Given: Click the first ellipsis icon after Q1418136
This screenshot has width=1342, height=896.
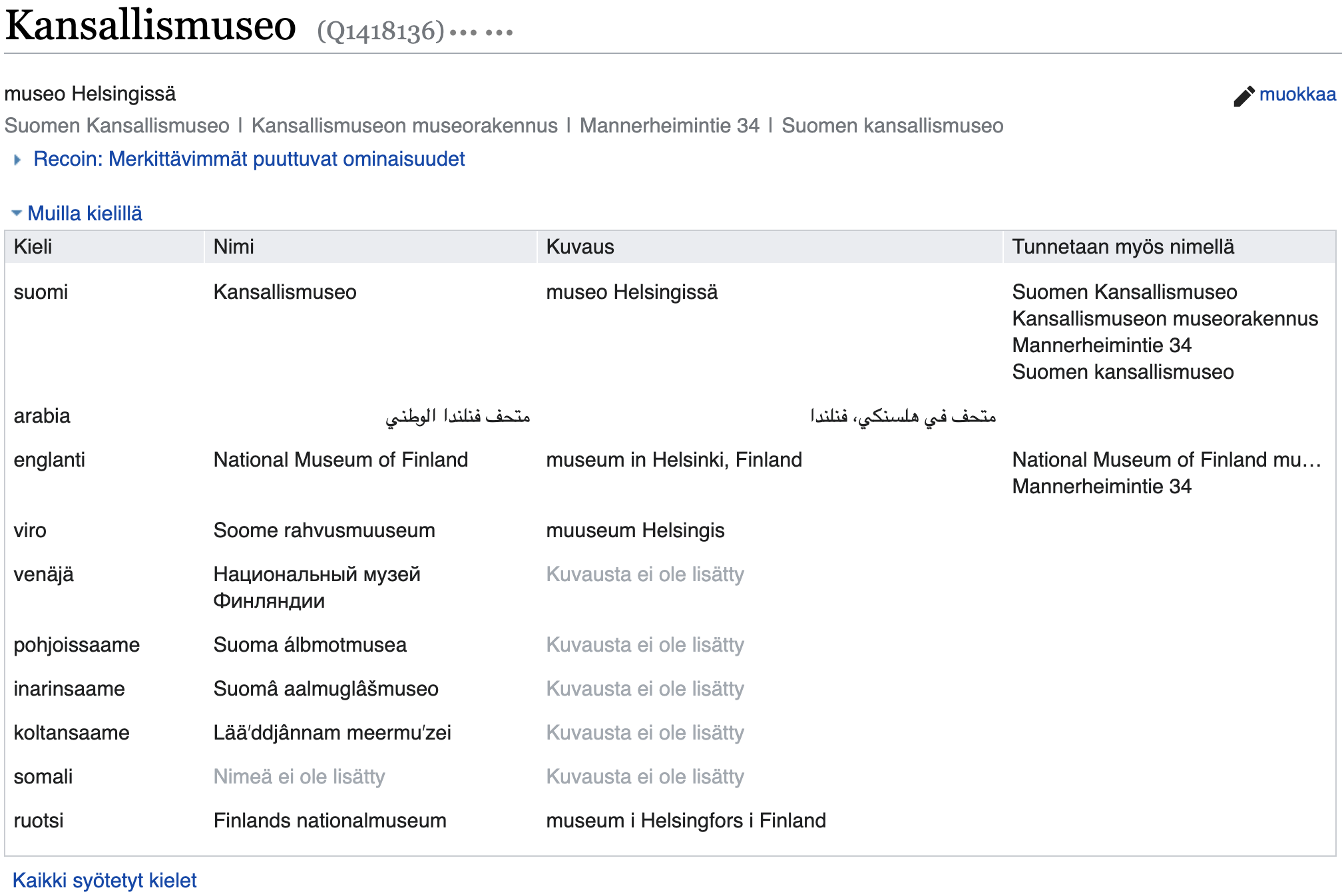Looking at the screenshot, I should point(463,33).
